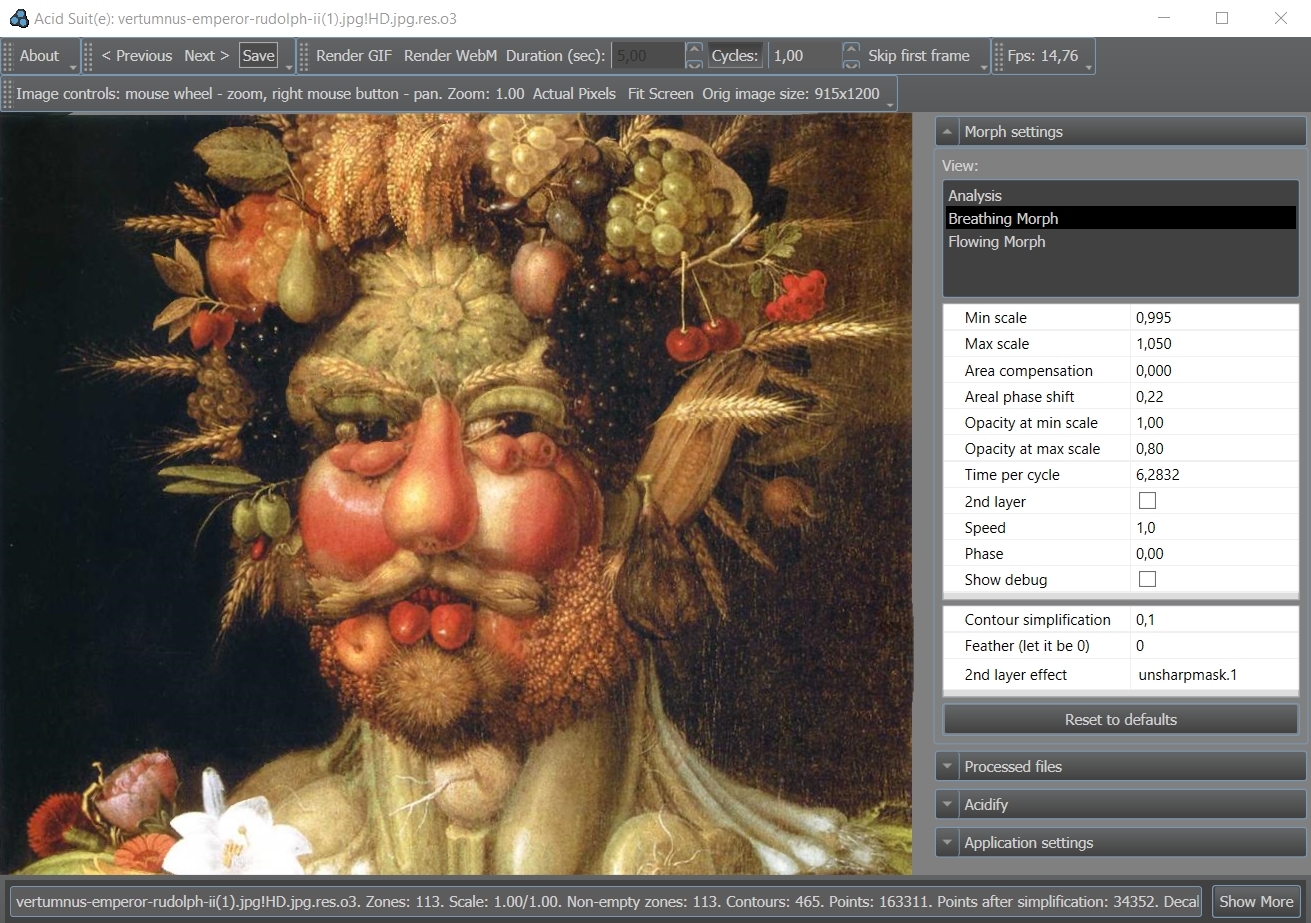Click the Areal phase shift value 0,22
Viewport: 1311px width, 923px height.
click(1214, 396)
